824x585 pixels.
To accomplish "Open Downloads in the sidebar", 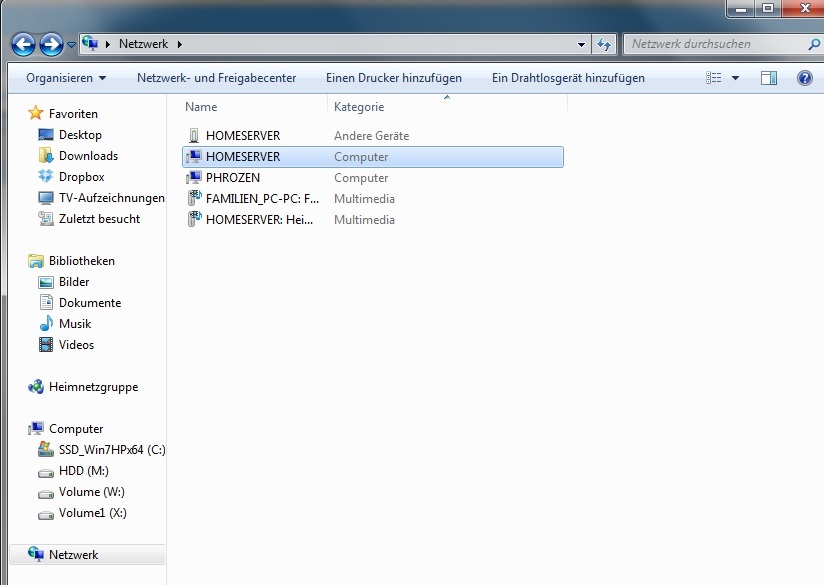I will point(88,156).
